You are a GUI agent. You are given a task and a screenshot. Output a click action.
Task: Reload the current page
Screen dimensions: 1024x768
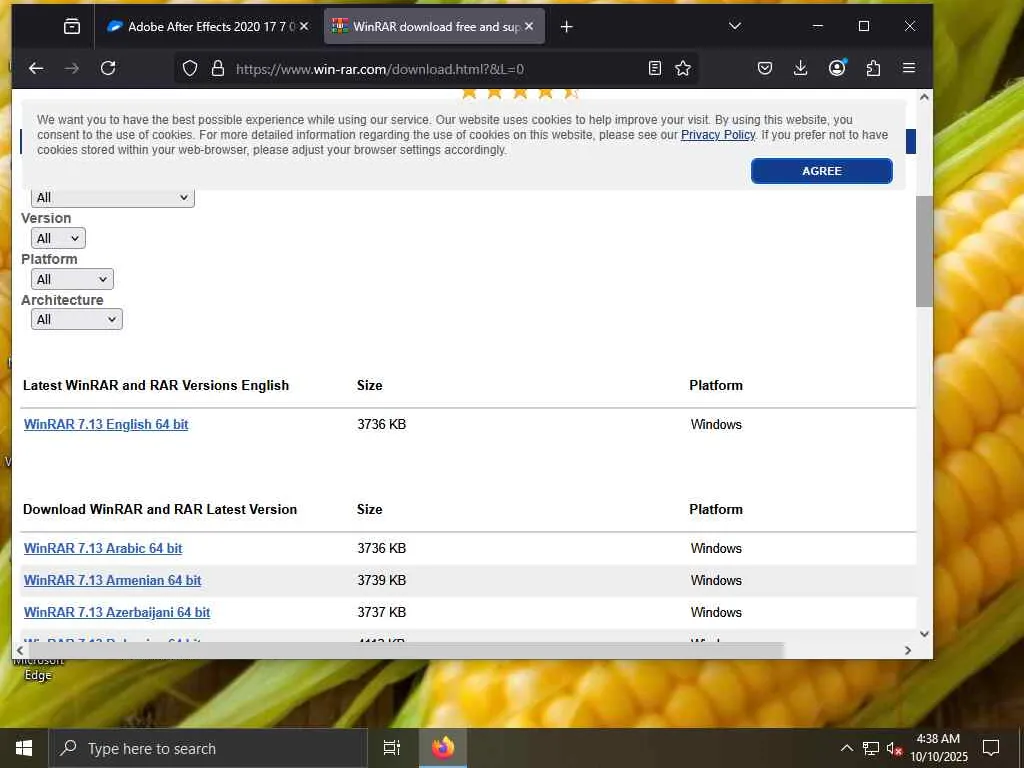coord(108,68)
